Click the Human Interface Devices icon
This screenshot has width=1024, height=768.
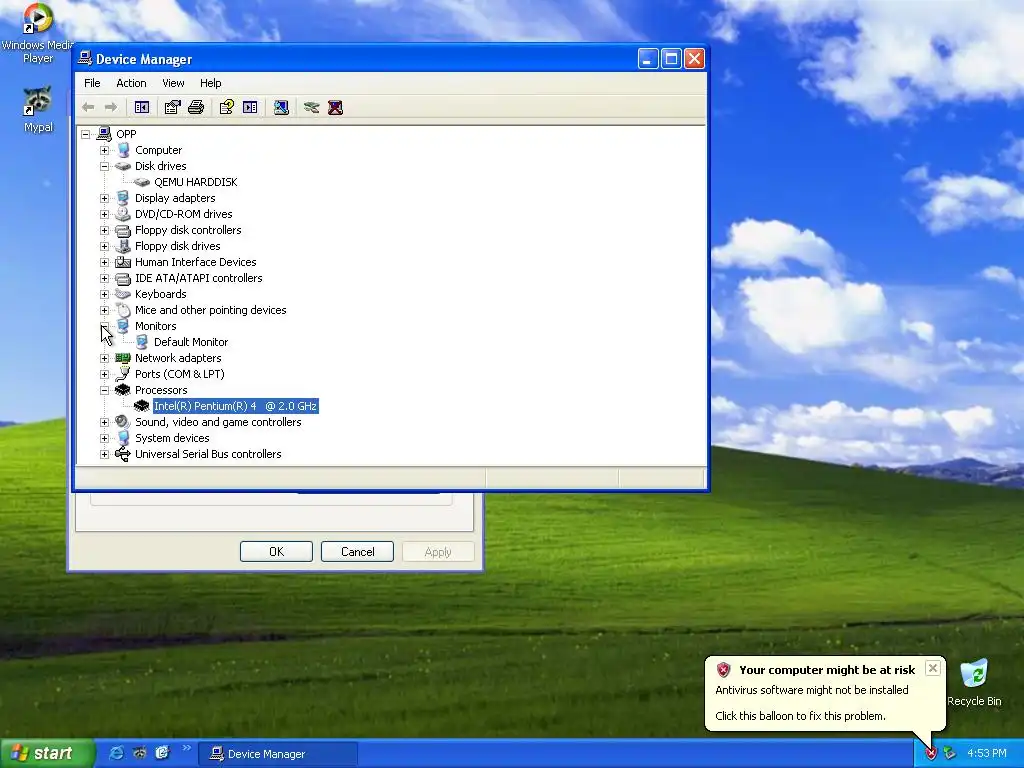pos(123,262)
